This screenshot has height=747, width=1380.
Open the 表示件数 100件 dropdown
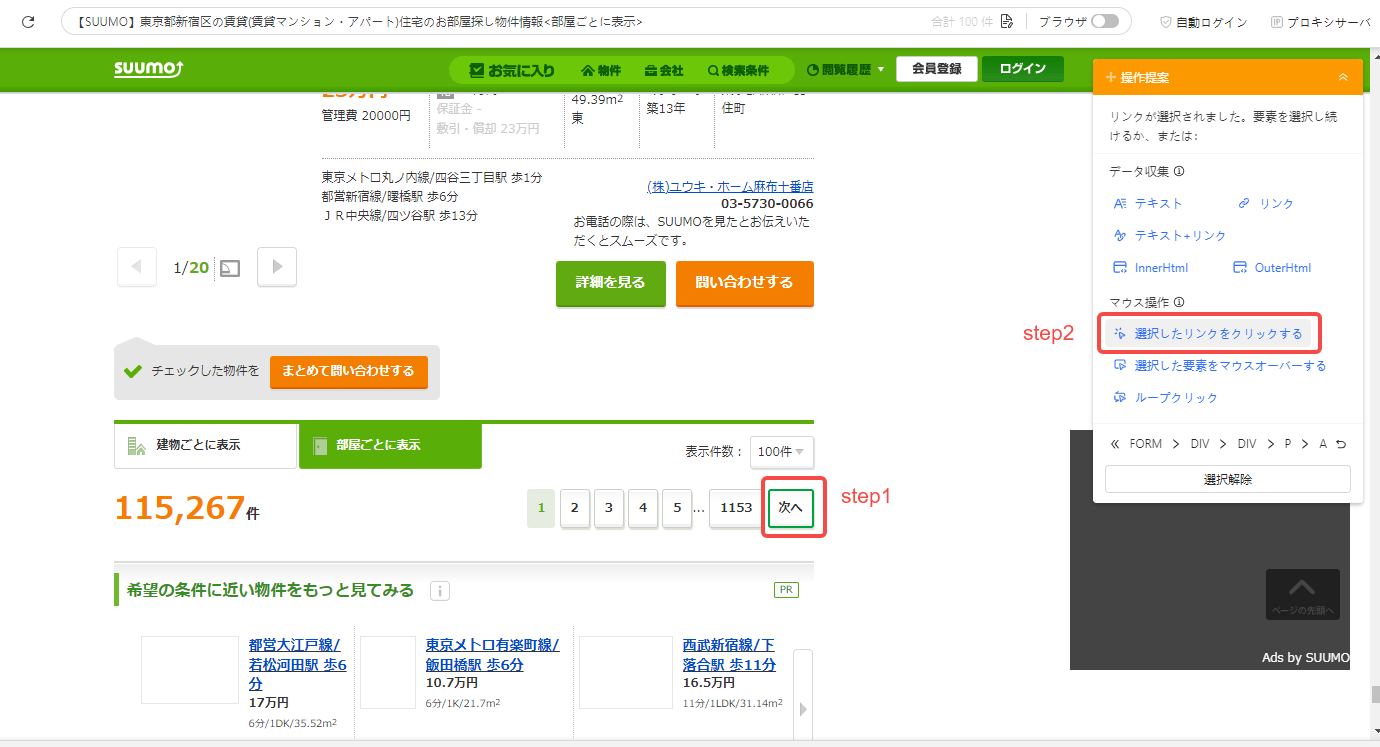click(x=783, y=451)
